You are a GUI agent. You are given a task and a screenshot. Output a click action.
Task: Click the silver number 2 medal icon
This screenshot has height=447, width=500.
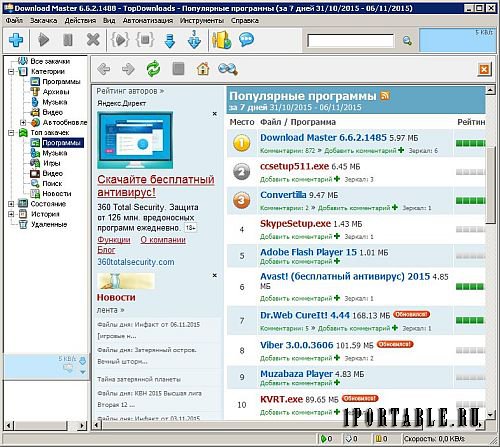pos(242,172)
